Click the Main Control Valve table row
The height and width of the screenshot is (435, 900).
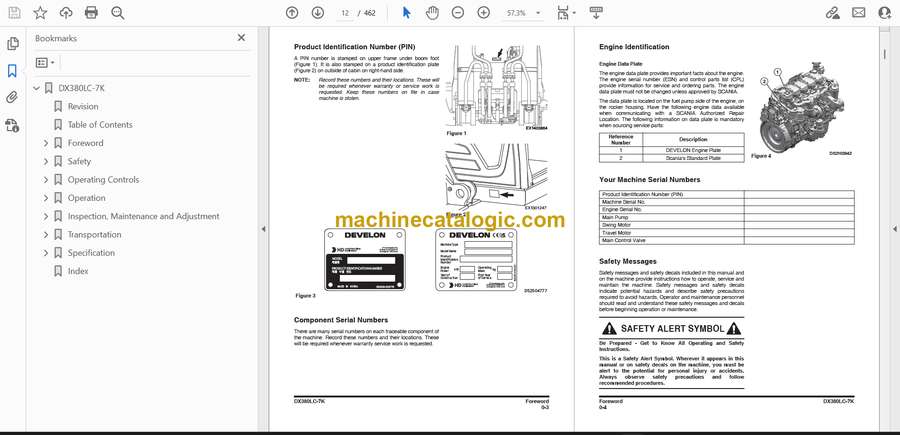click(x=727, y=240)
